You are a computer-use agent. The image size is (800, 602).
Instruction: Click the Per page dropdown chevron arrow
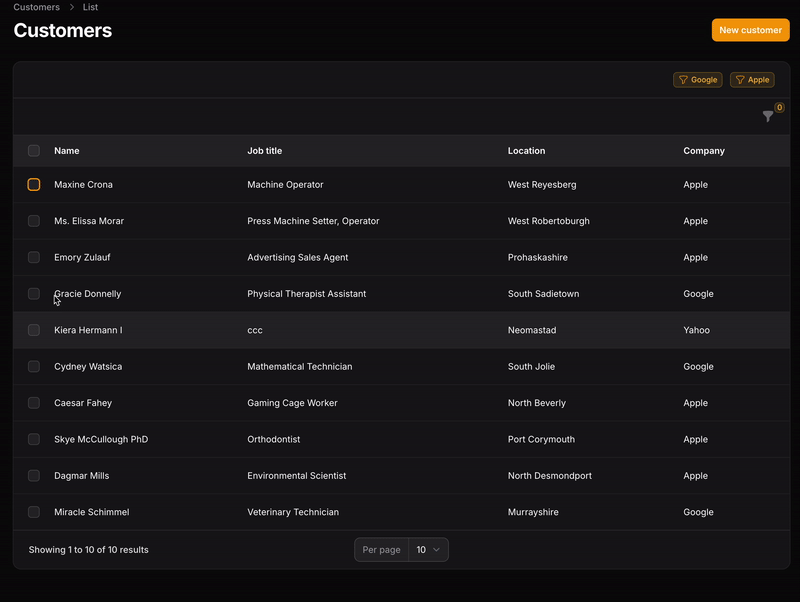437,550
